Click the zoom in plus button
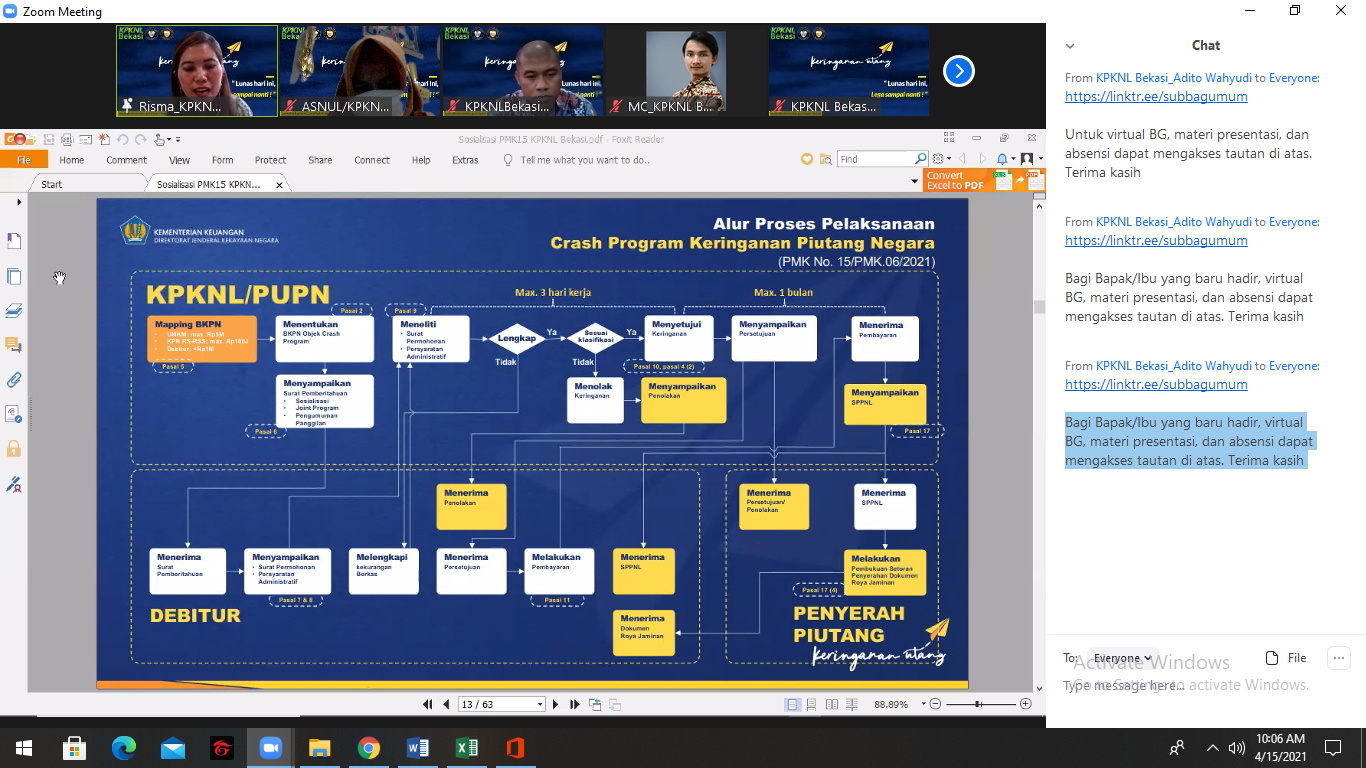The height and width of the screenshot is (768, 1366). coord(1025,704)
